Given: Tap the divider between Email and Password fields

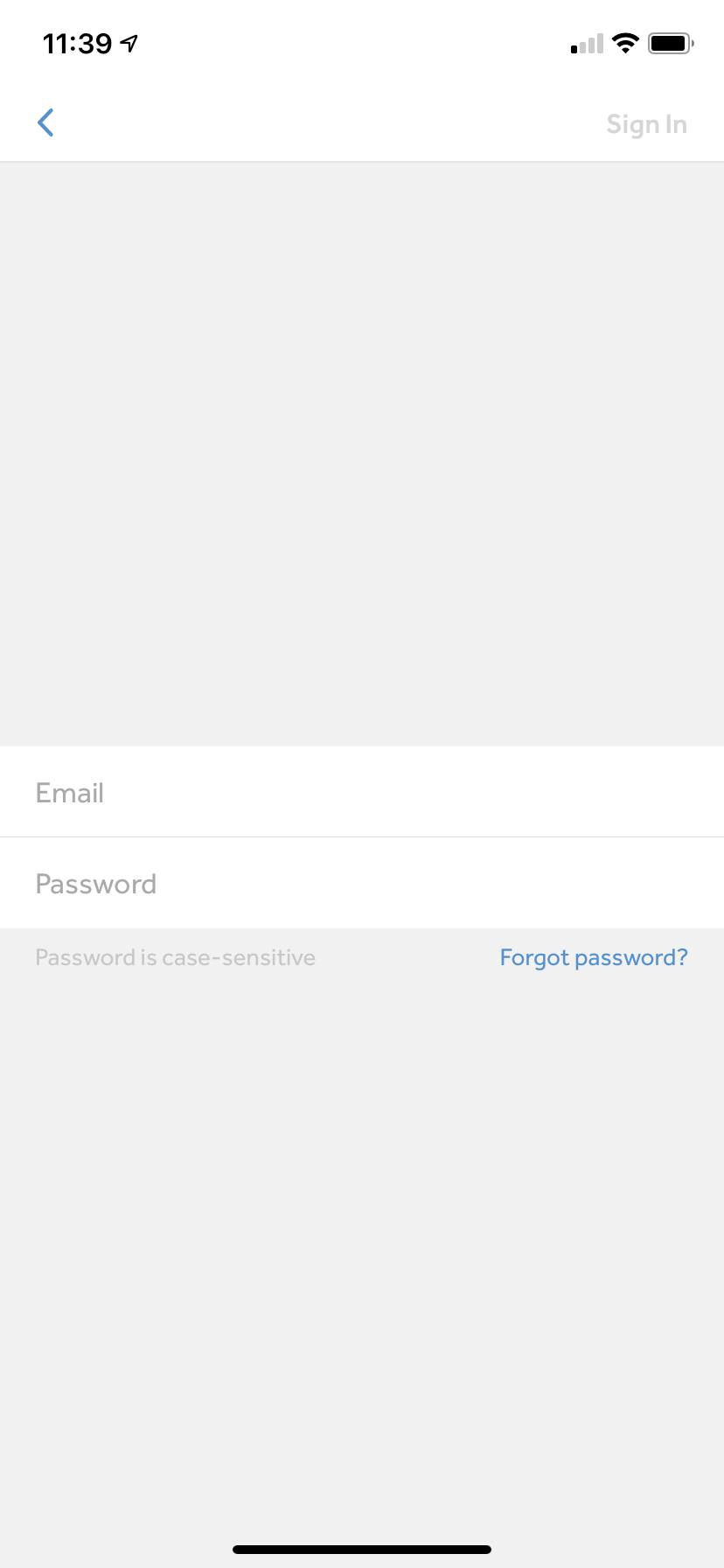Looking at the screenshot, I should tap(362, 836).
